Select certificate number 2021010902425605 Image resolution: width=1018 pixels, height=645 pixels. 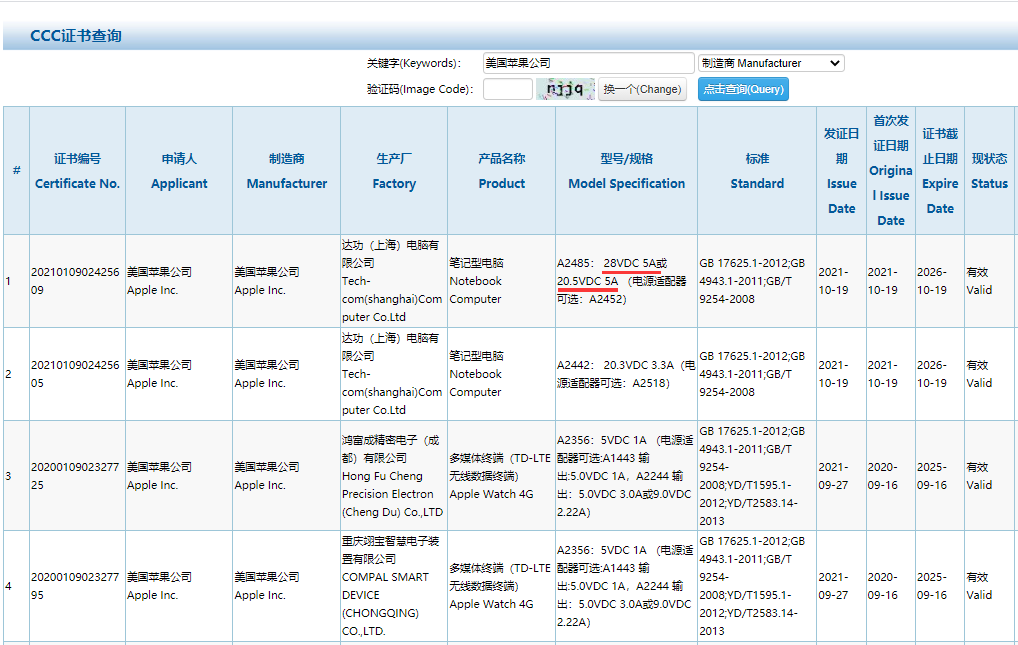(x=75, y=374)
